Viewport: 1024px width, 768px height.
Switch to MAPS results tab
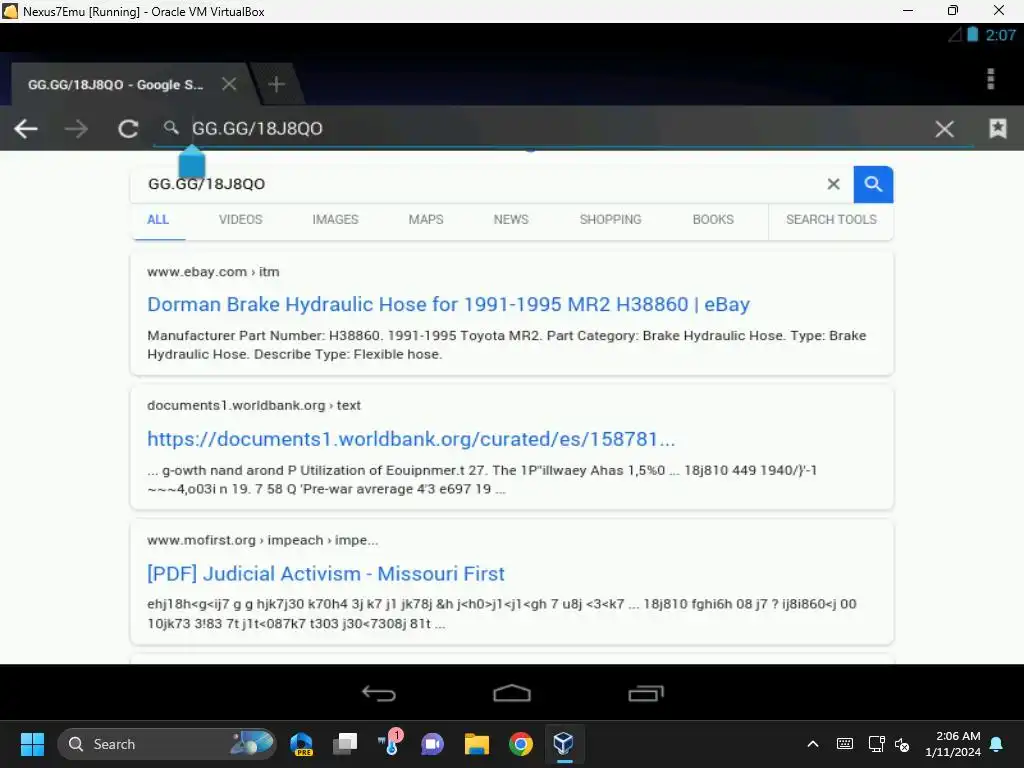point(426,219)
